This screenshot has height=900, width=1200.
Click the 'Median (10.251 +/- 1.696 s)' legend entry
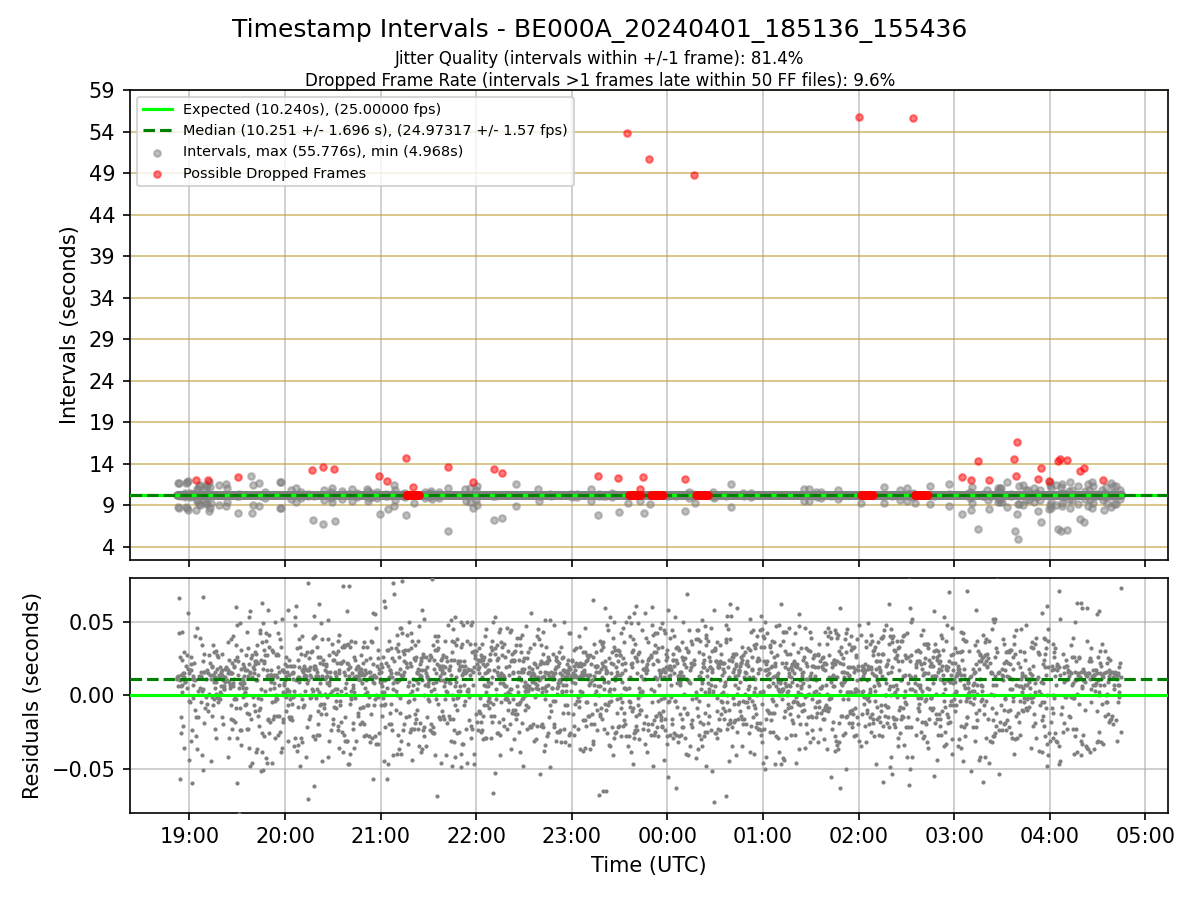(375, 130)
